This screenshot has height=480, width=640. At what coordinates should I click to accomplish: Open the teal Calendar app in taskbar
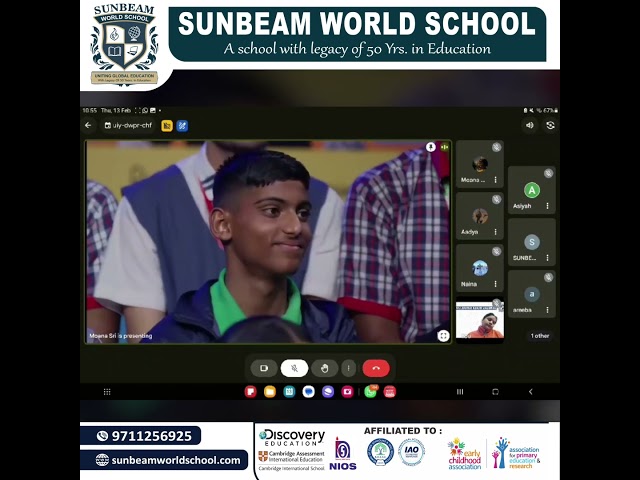pyautogui.click(x=289, y=392)
